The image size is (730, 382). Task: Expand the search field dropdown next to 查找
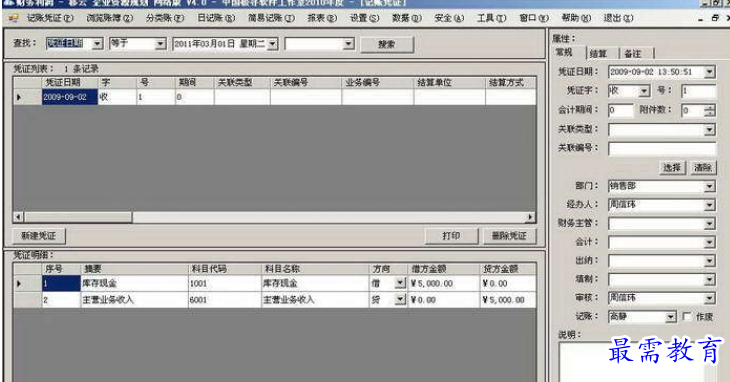(97, 44)
